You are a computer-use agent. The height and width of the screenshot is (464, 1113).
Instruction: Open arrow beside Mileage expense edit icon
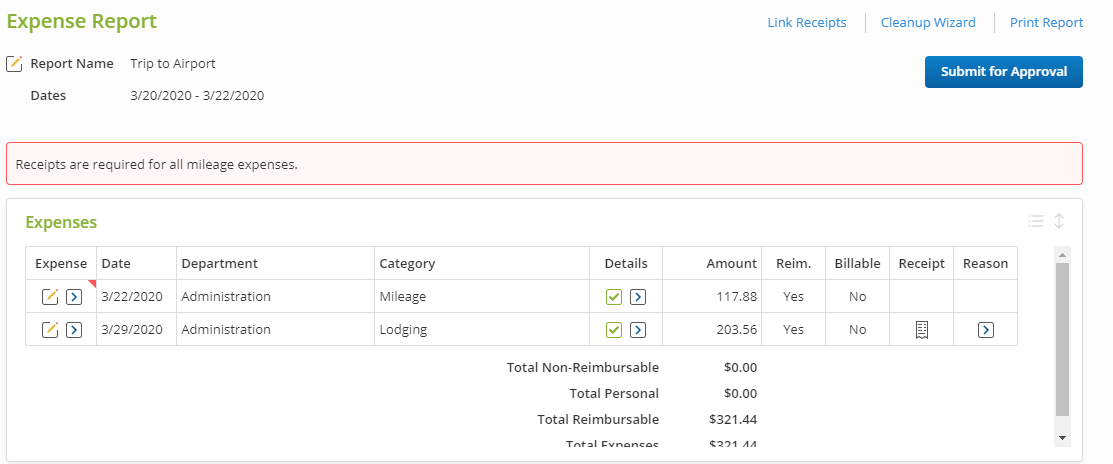click(x=74, y=297)
